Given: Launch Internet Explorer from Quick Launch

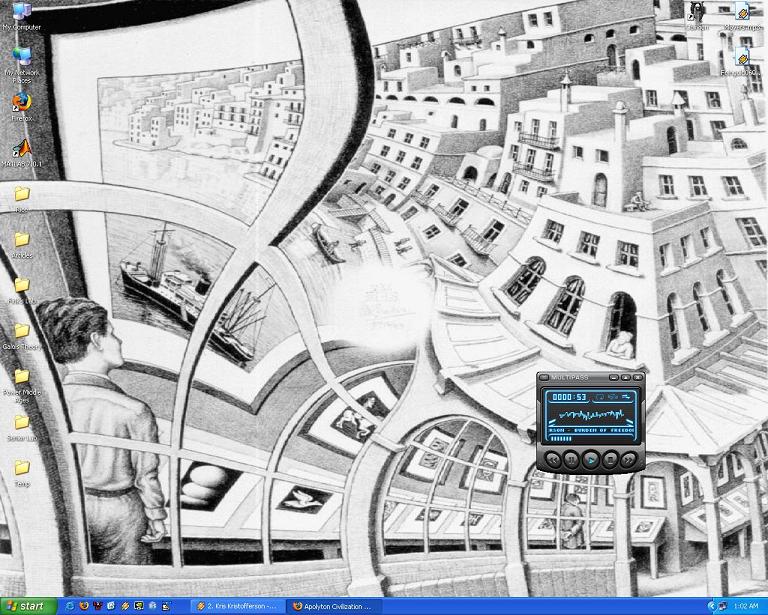Looking at the screenshot, I should (70, 606).
